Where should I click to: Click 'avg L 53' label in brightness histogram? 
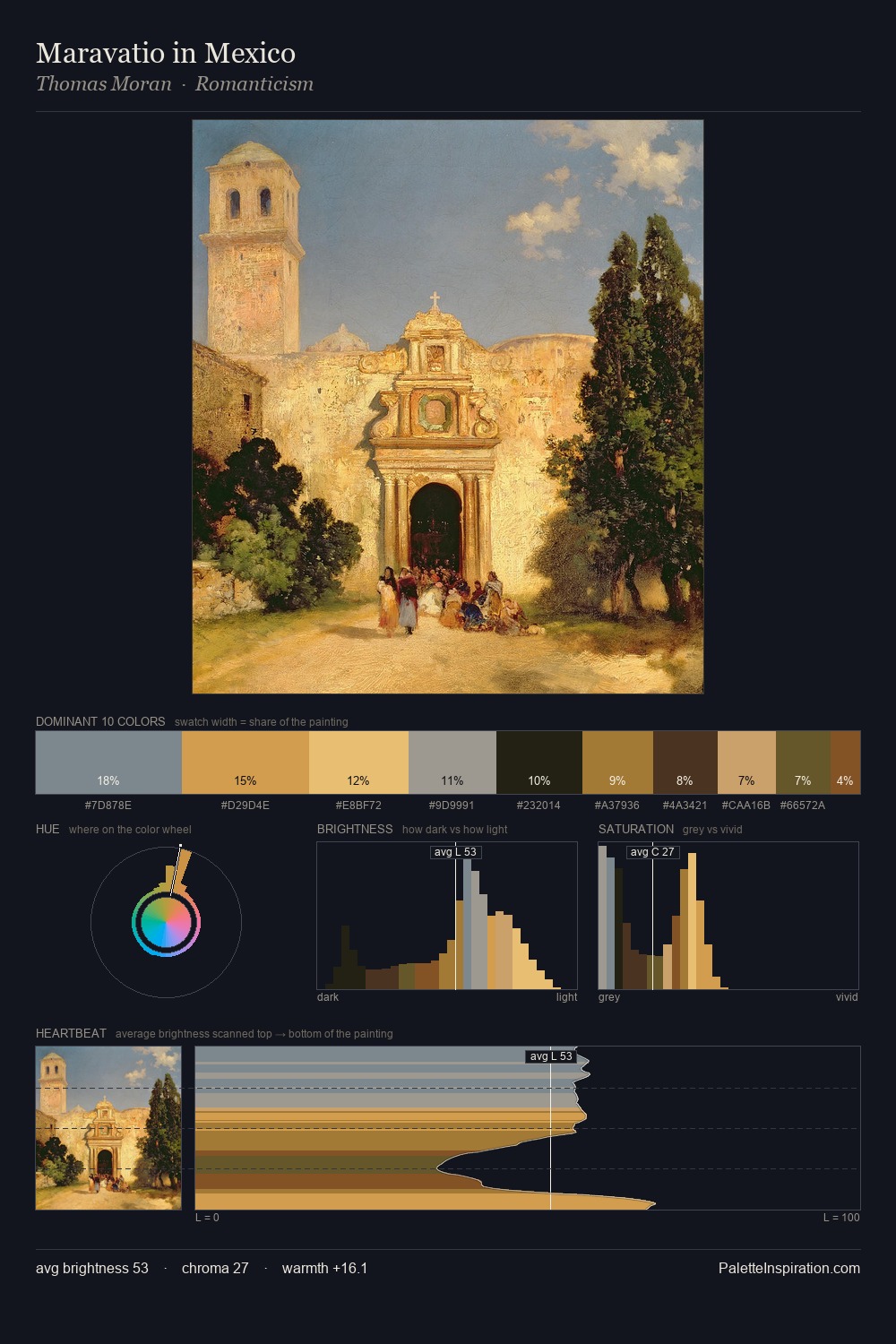coord(455,852)
